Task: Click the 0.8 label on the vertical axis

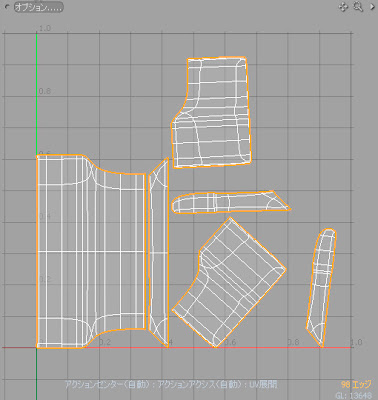Action: [x=45, y=91]
